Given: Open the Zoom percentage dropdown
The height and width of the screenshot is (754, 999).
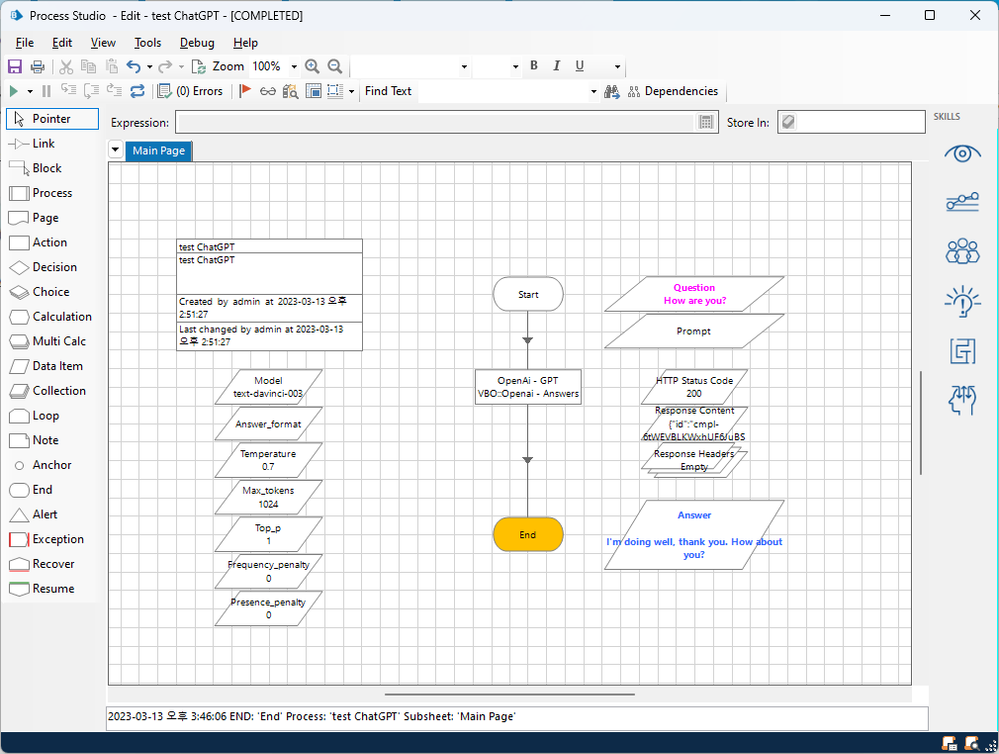Looking at the screenshot, I should coord(294,67).
